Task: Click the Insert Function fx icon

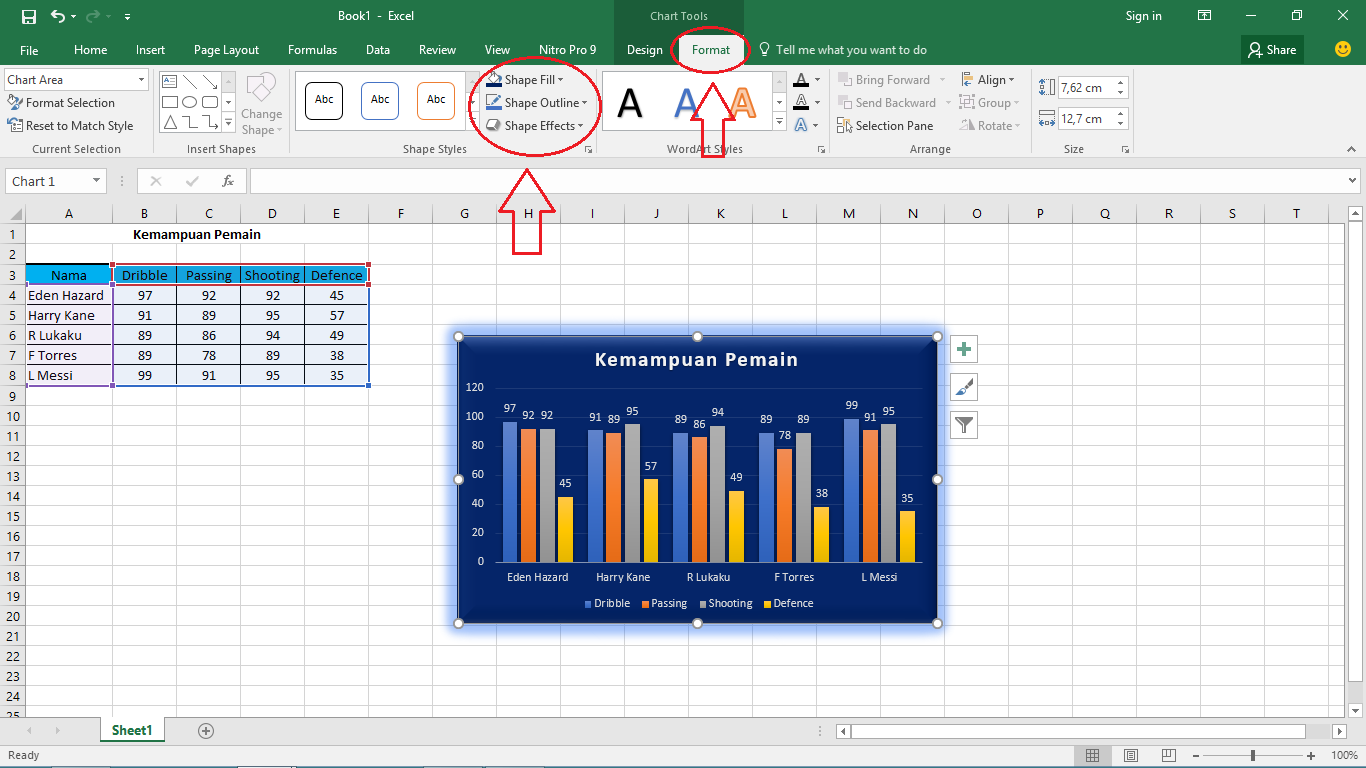Action: click(x=228, y=181)
